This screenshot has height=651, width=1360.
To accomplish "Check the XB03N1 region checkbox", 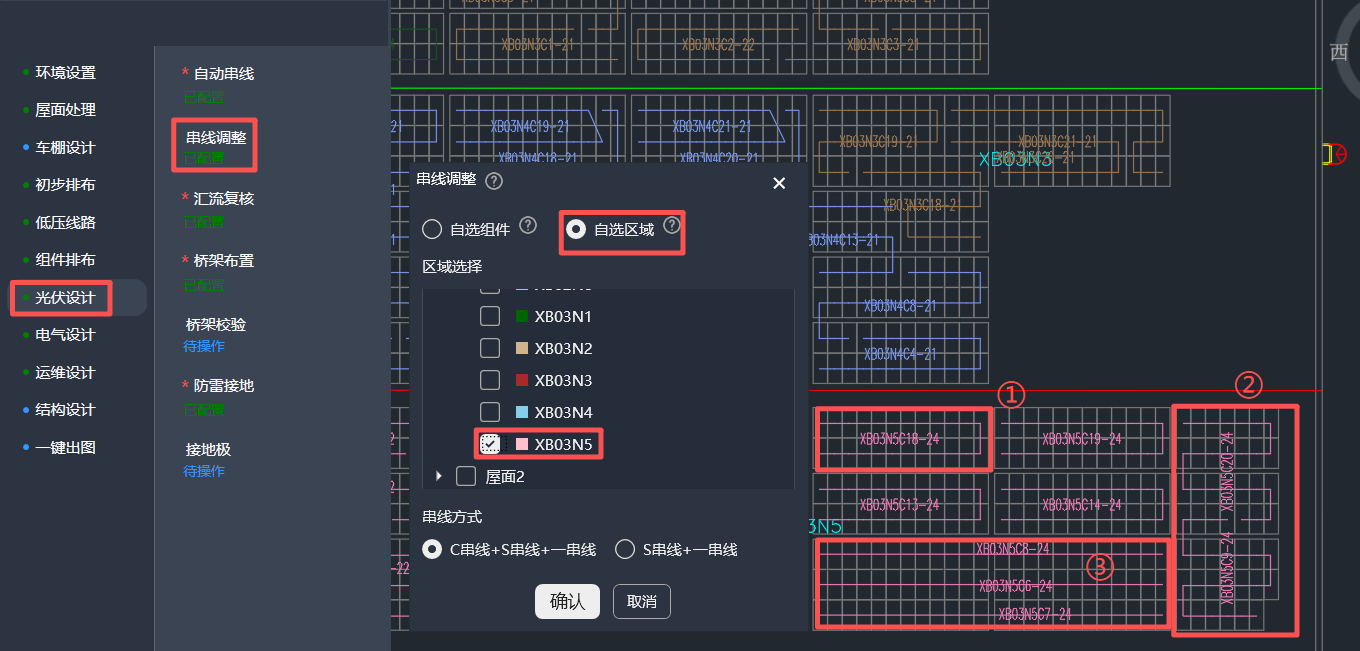I will pos(490,317).
